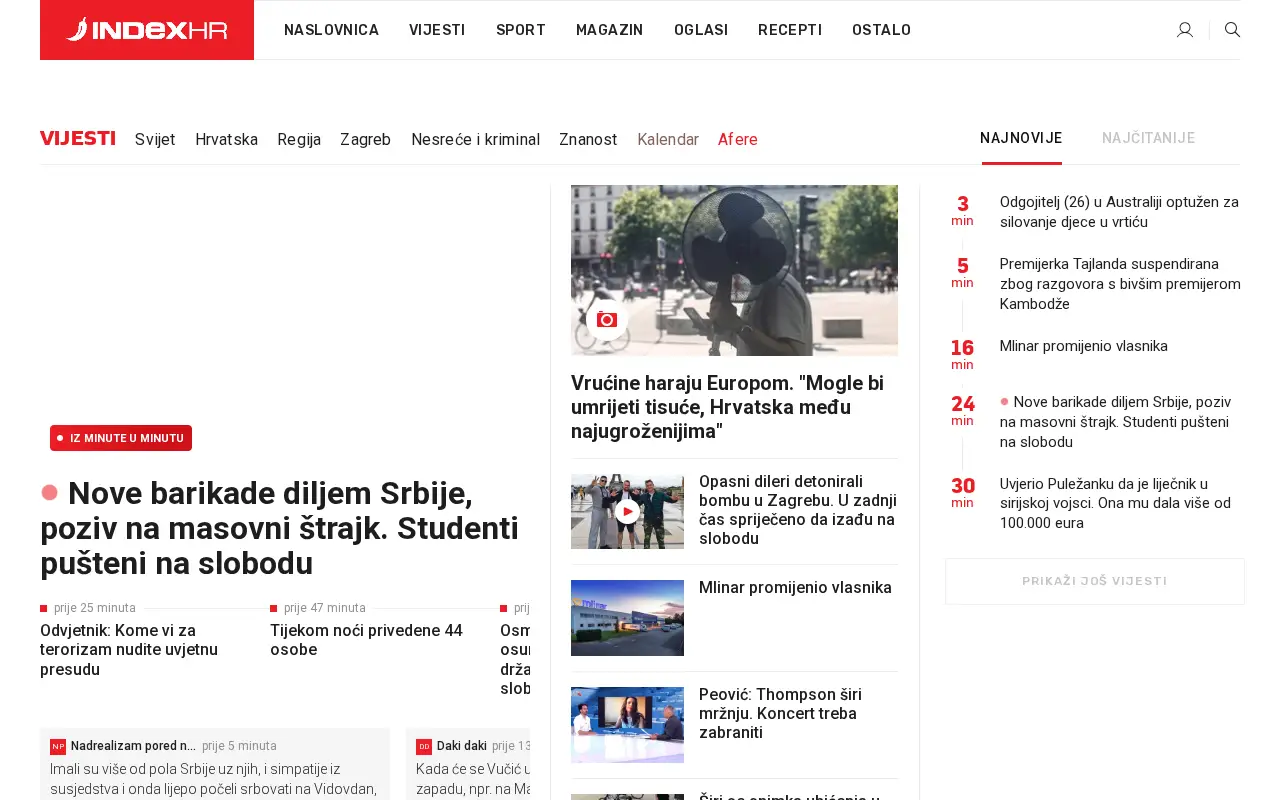Image resolution: width=1280 pixels, height=800 pixels.
Task: Open the Magazin menu item
Action: 610,30
